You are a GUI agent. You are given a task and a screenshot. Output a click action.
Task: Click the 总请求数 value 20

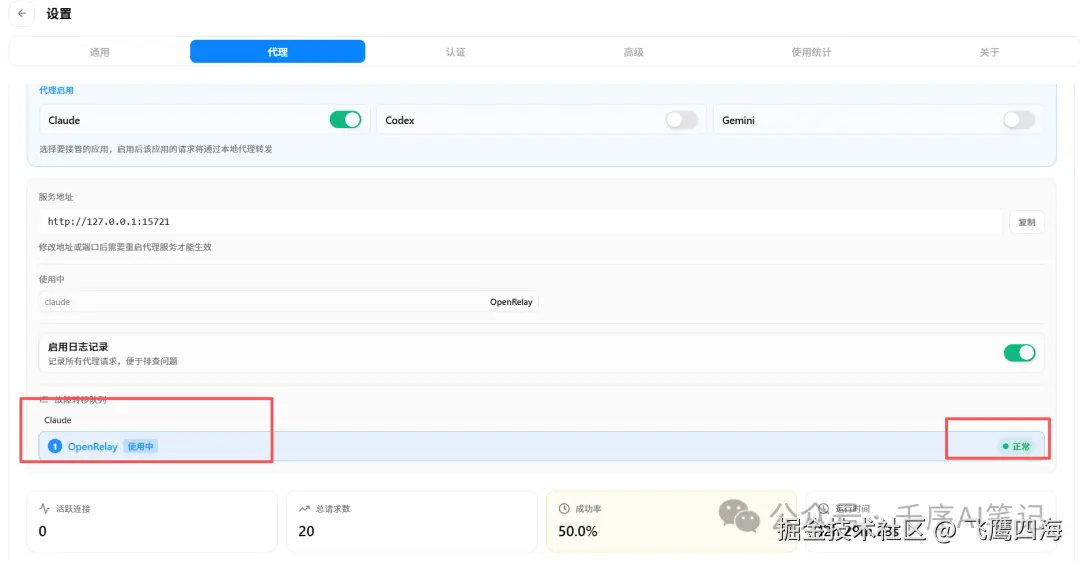[x=307, y=531]
